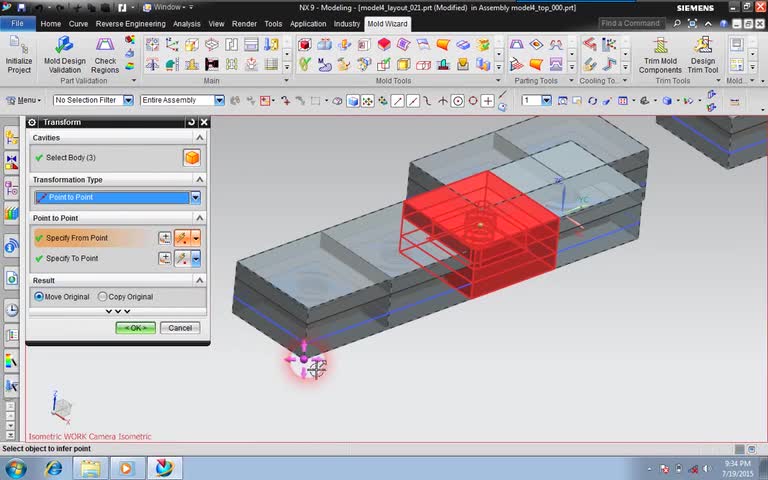
Task: Choose the Copy Original radio option
Action: click(103, 297)
